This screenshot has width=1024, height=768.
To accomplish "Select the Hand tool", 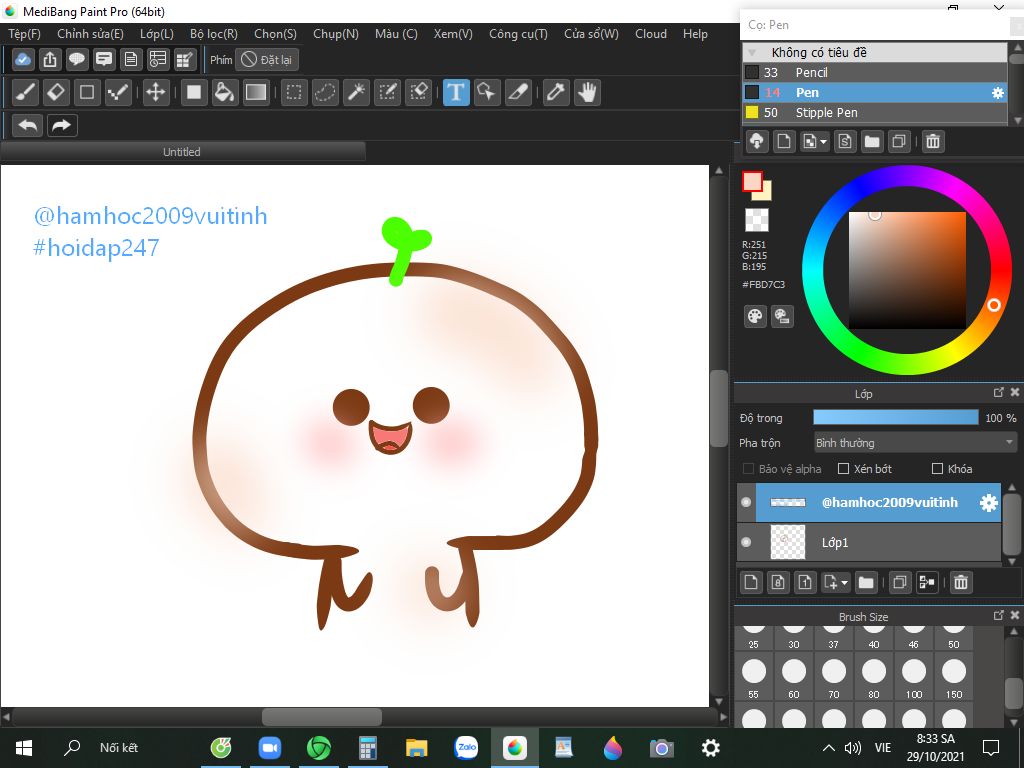I will (x=587, y=92).
